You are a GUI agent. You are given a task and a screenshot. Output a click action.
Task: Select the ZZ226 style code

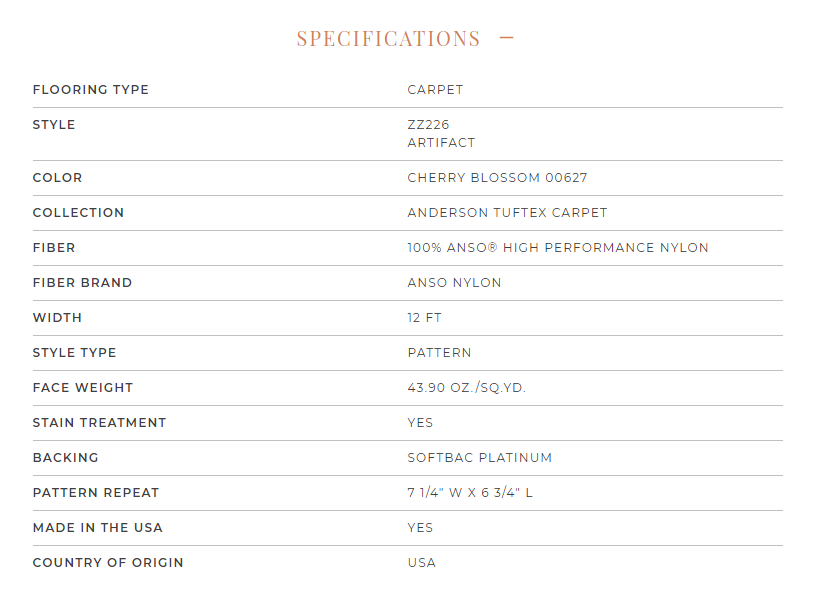point(428,125)
